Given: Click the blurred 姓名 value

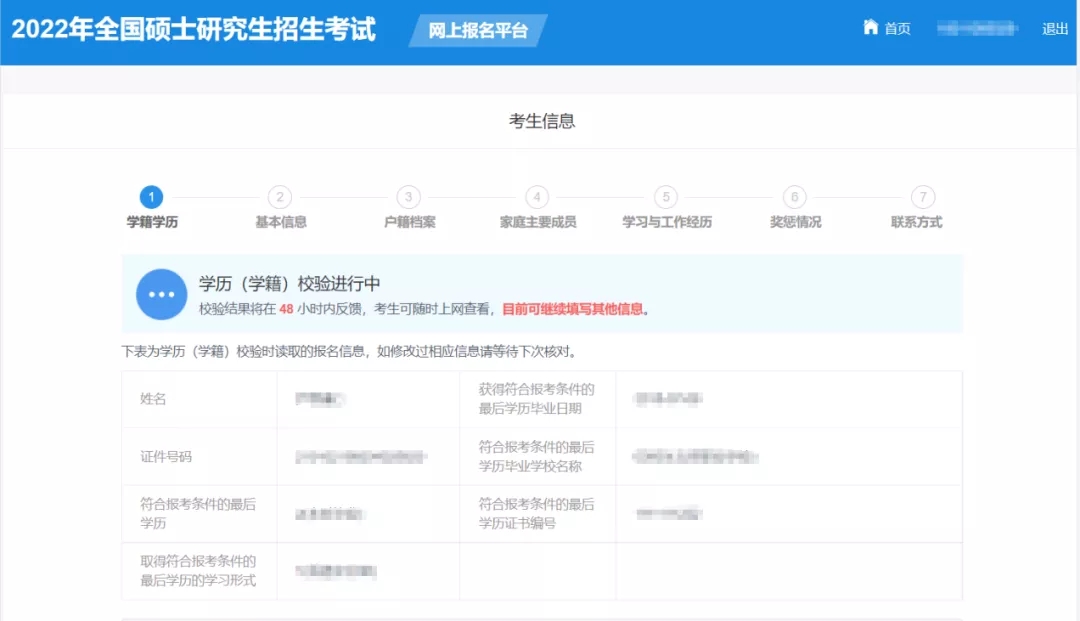Looking at the screenshot, I should pyautogui.click(x=320, y=399).
